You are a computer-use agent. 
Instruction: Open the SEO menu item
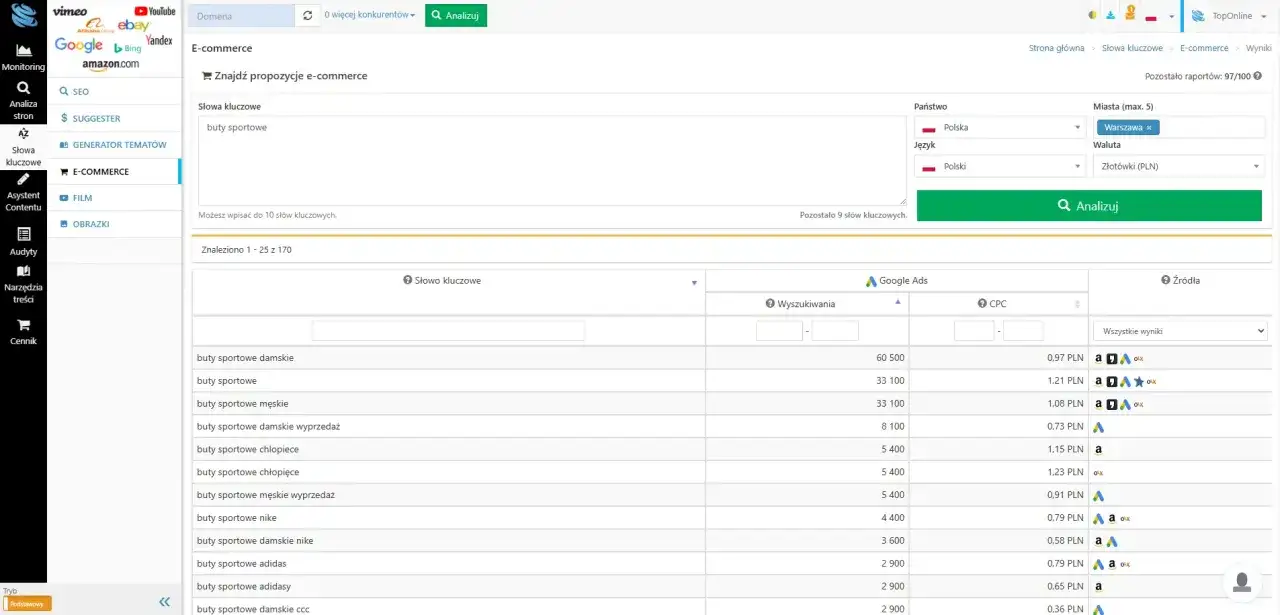click(114, 91)
